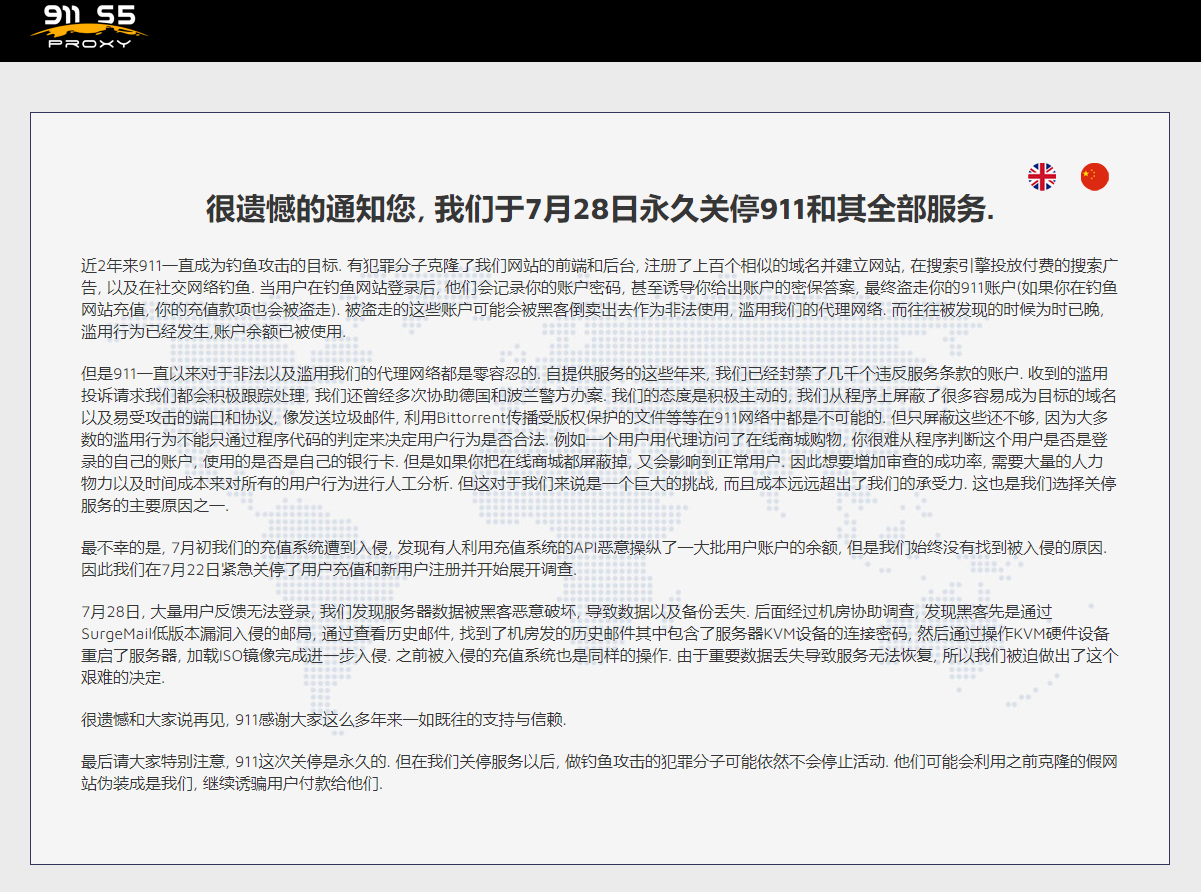Switch language with the UK flag
Image resolution: width=1201 pixels, height=892 pixels.
pyautogui.click(x=1042, y=177)
